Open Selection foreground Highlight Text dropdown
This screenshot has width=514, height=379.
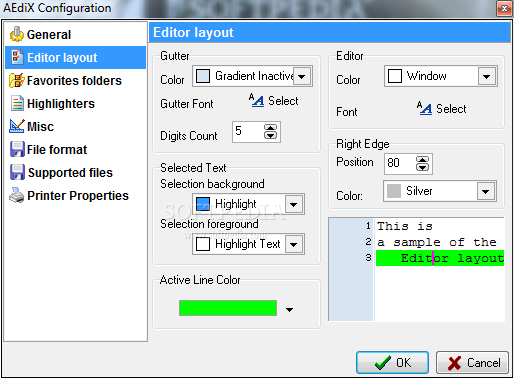(294, 244)
